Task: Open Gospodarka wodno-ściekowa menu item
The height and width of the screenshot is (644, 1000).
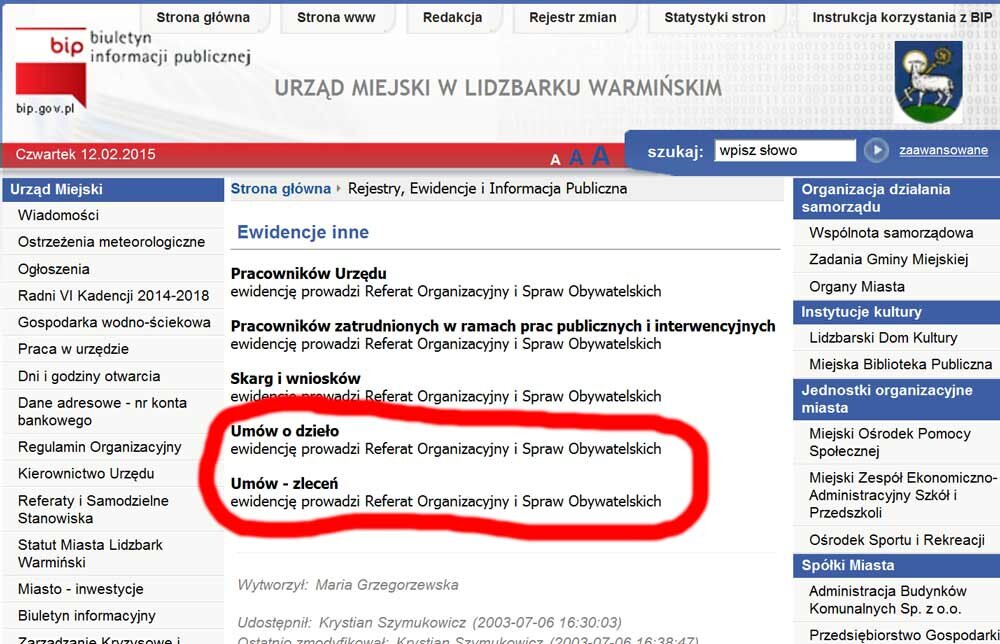Action: [113, 323]
